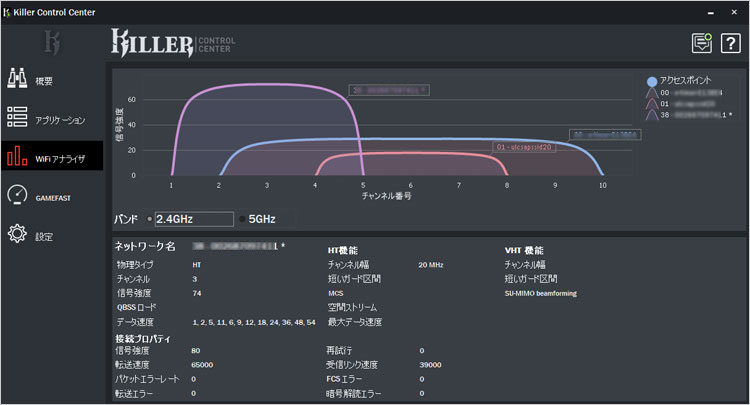Click the red bar-chart WiFi analyzer icon
Screen dimensions: 750x405
click(x=17, y=156)
